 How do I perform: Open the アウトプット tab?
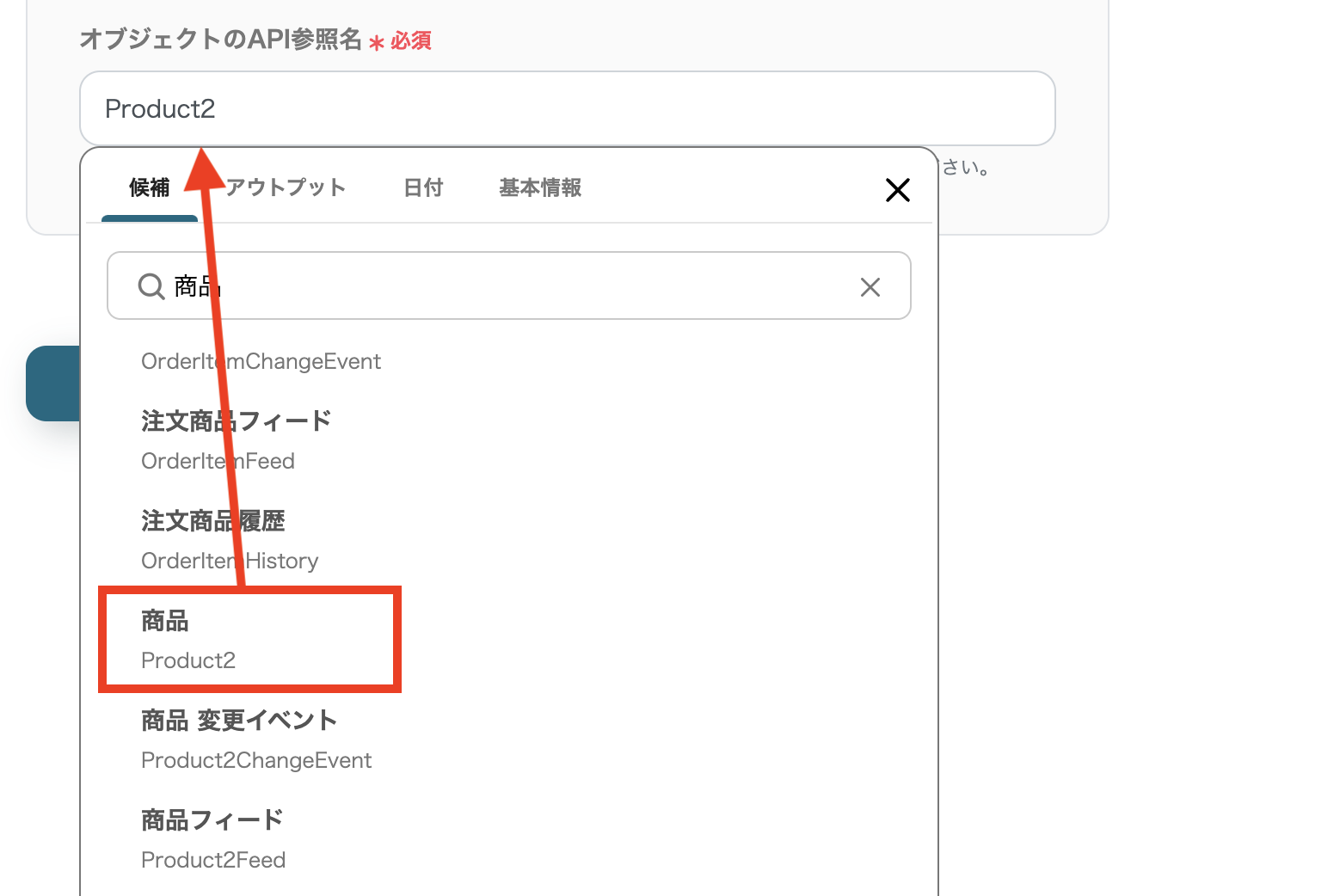tap(286, 188)
